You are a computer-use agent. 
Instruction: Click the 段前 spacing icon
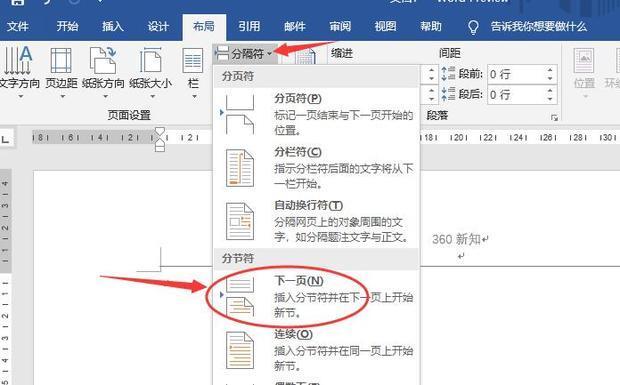tap(448, 74)
